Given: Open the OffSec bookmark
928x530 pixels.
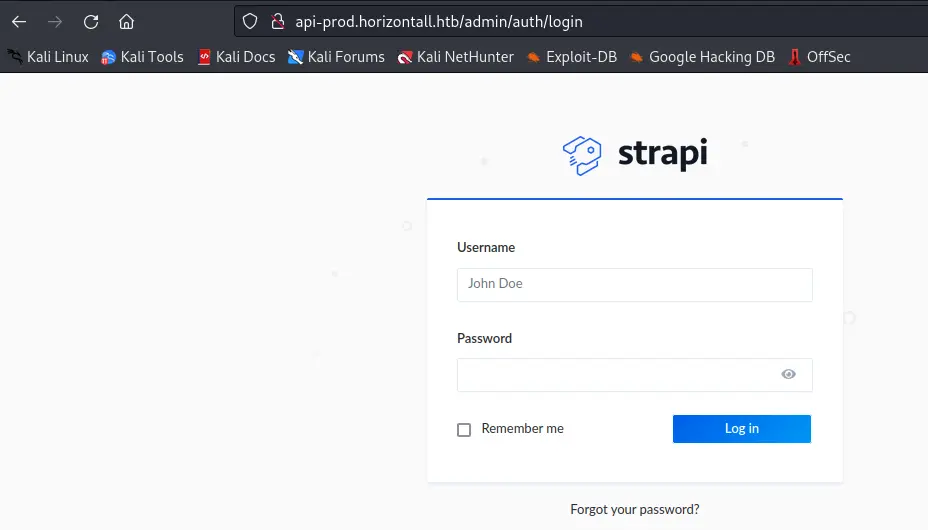Looking at the screenshot, I should [x=820, y=57].
